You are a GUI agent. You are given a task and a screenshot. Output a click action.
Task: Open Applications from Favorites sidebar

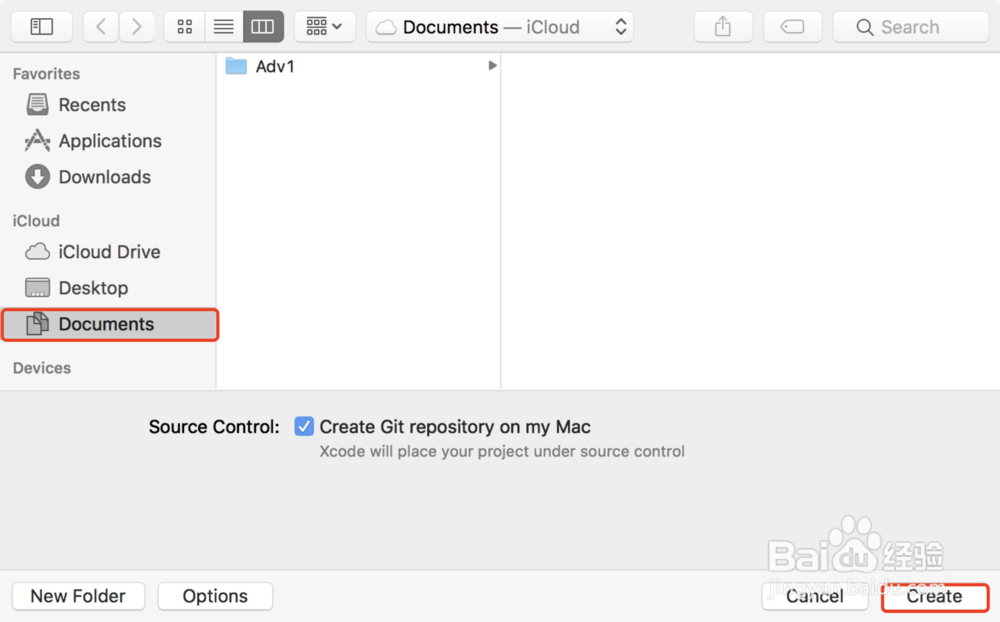tap(108, 141)
